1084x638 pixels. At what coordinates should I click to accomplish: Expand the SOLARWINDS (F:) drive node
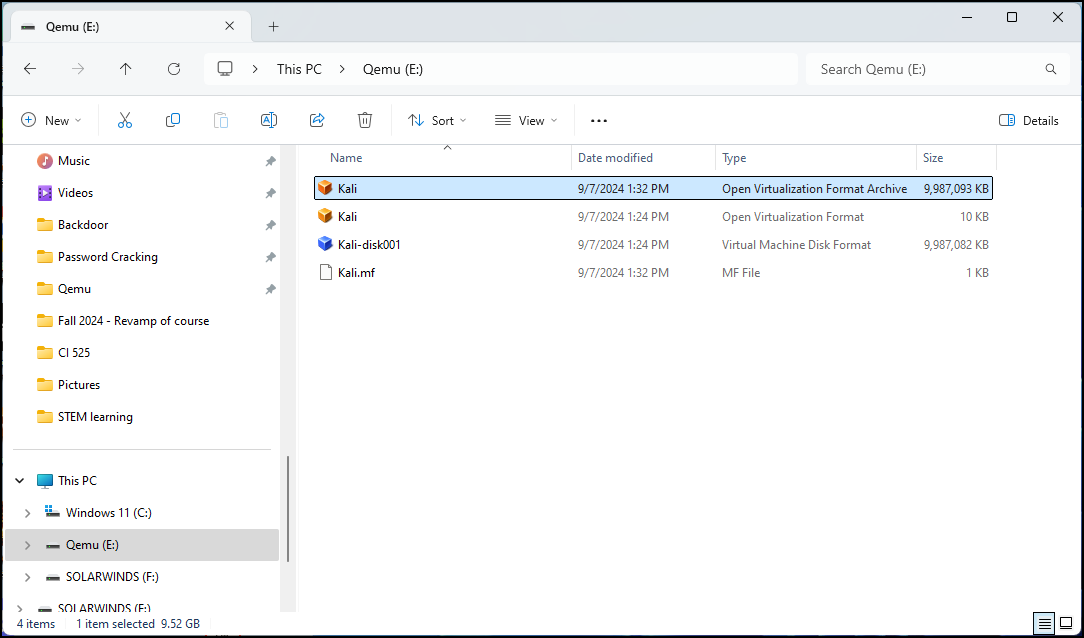(28, 577)
